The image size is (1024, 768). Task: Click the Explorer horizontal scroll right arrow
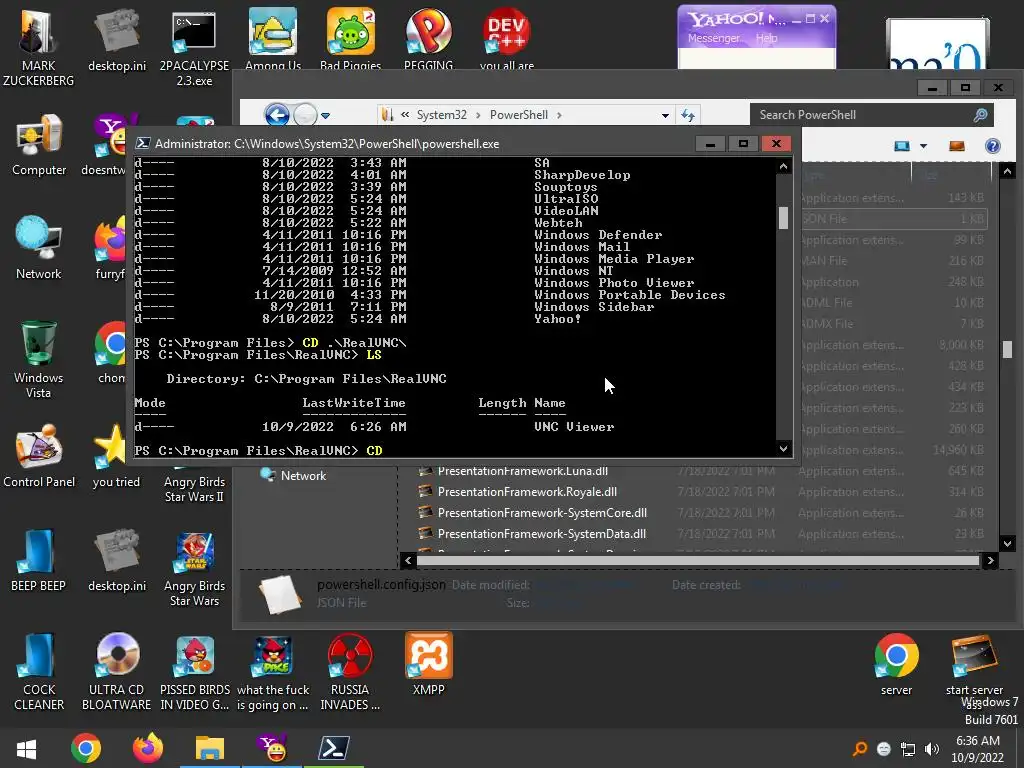point(990,560)
